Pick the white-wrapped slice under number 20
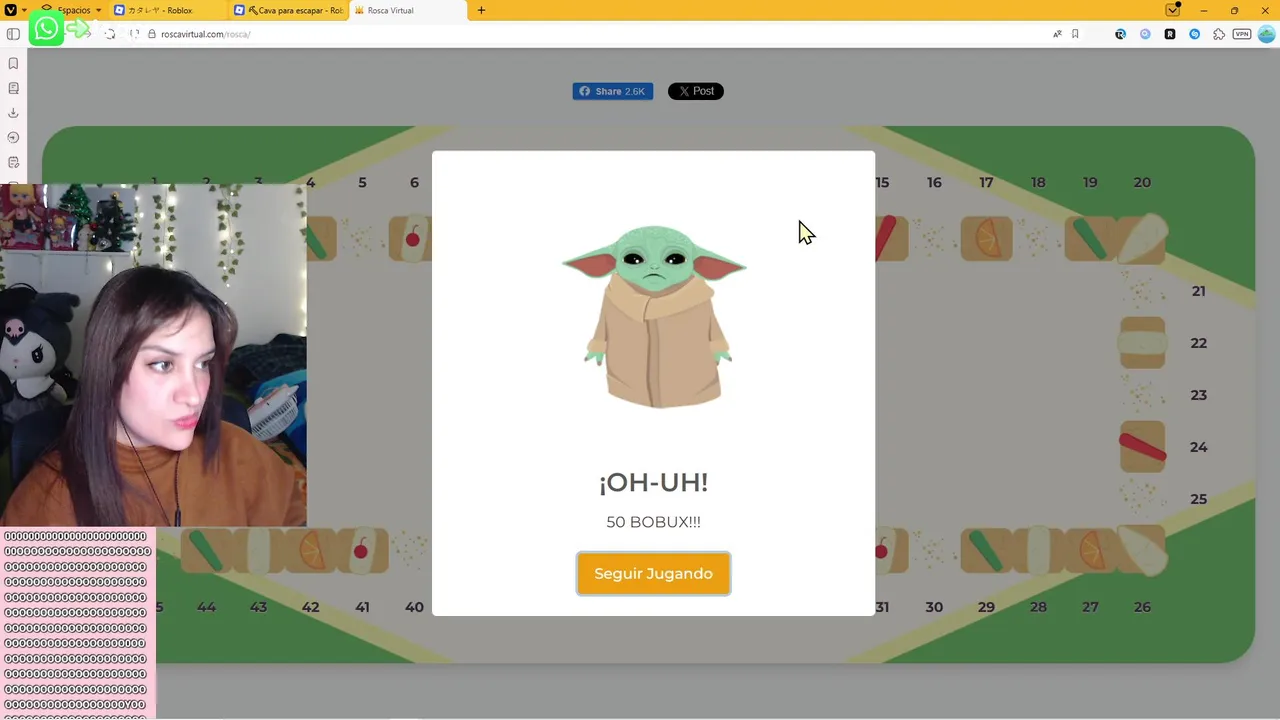 [x=1141, y=239]
